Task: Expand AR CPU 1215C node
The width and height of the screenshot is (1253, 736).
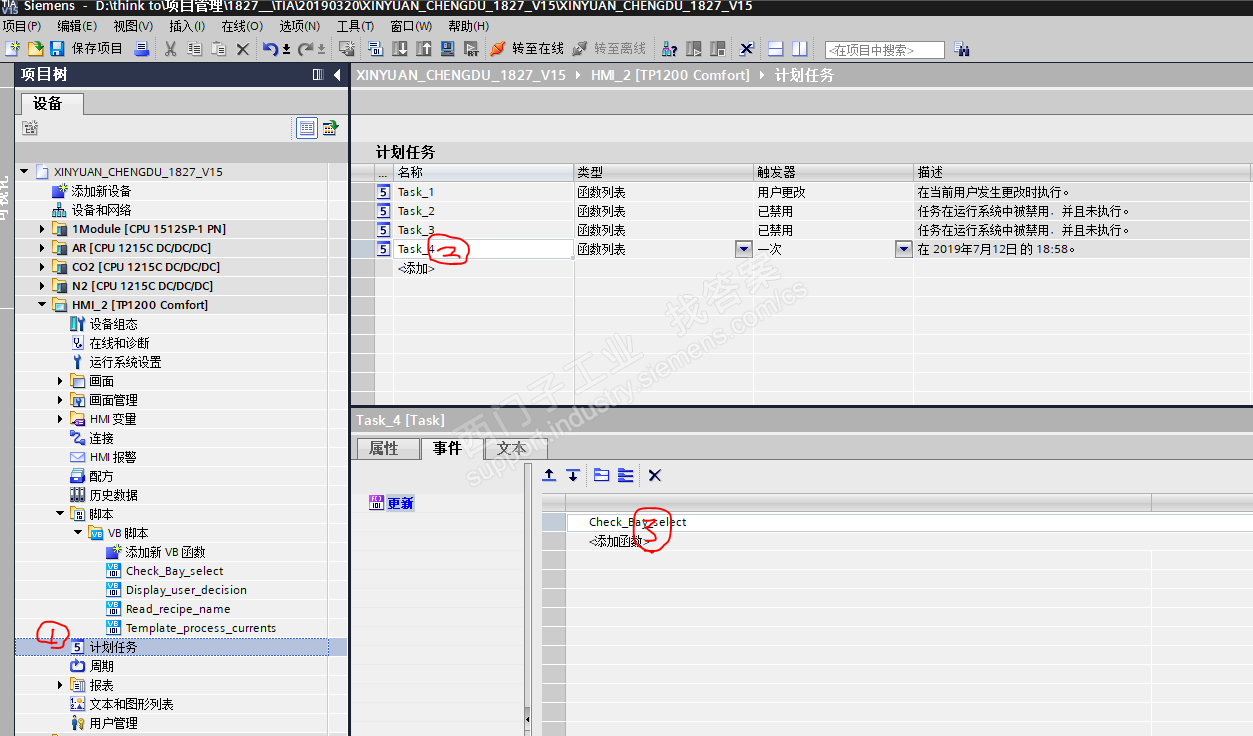Action: (43, 248)
